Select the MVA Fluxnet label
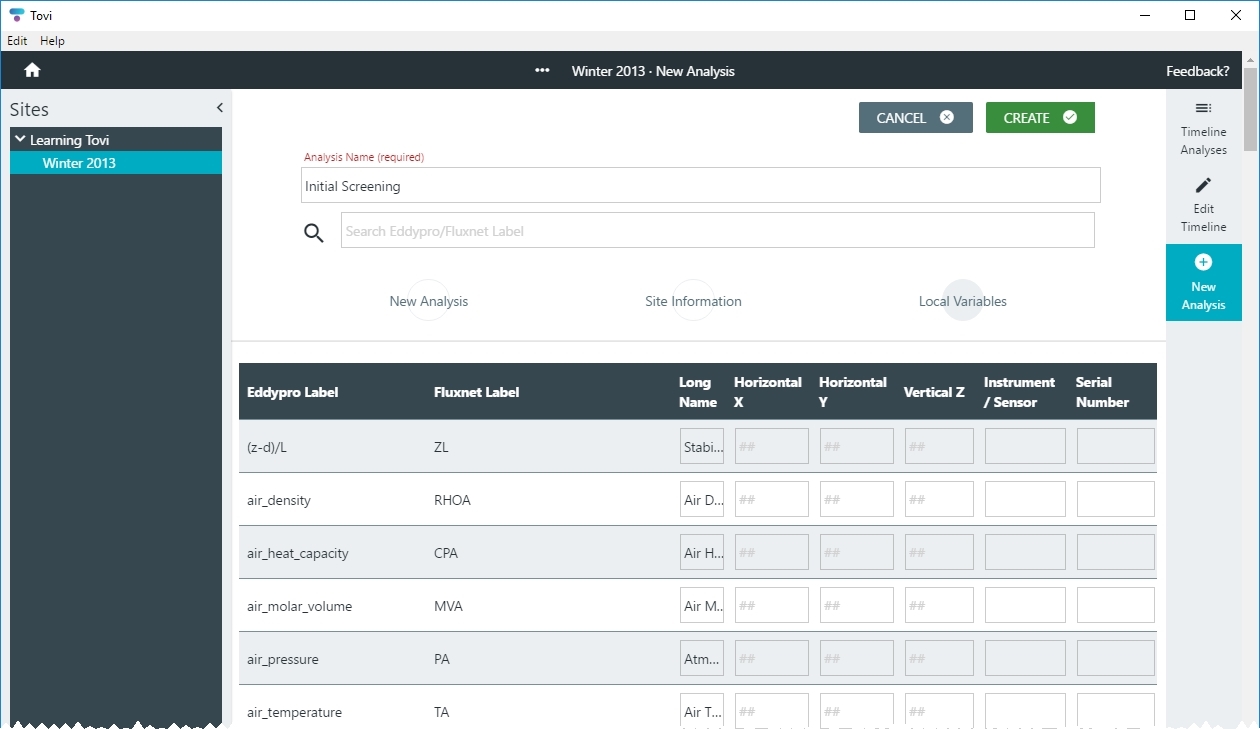The image size is (1260, 729). coord(448,606)
